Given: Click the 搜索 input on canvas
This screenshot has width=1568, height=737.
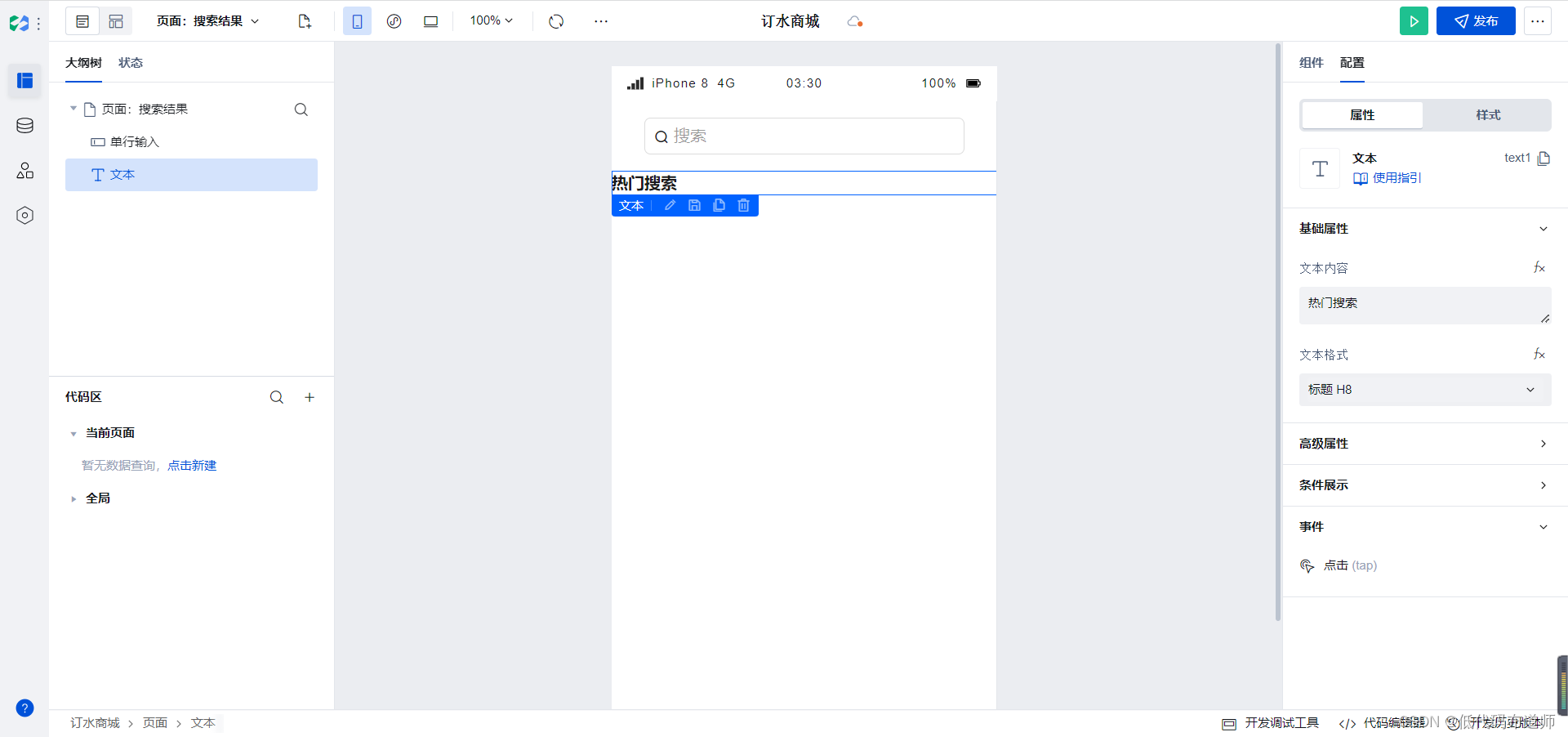Looking at the screenshot, I should tap(804, 136).
